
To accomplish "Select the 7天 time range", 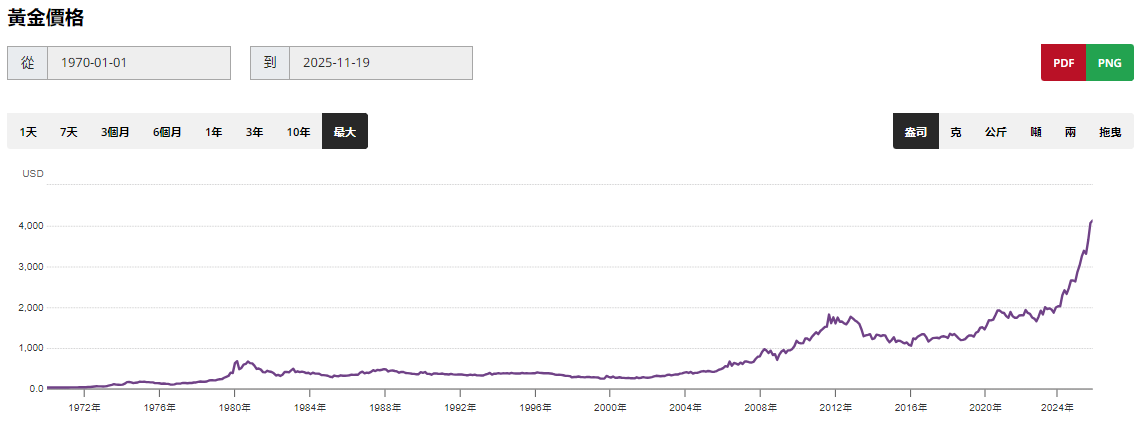I will point(69,132).
